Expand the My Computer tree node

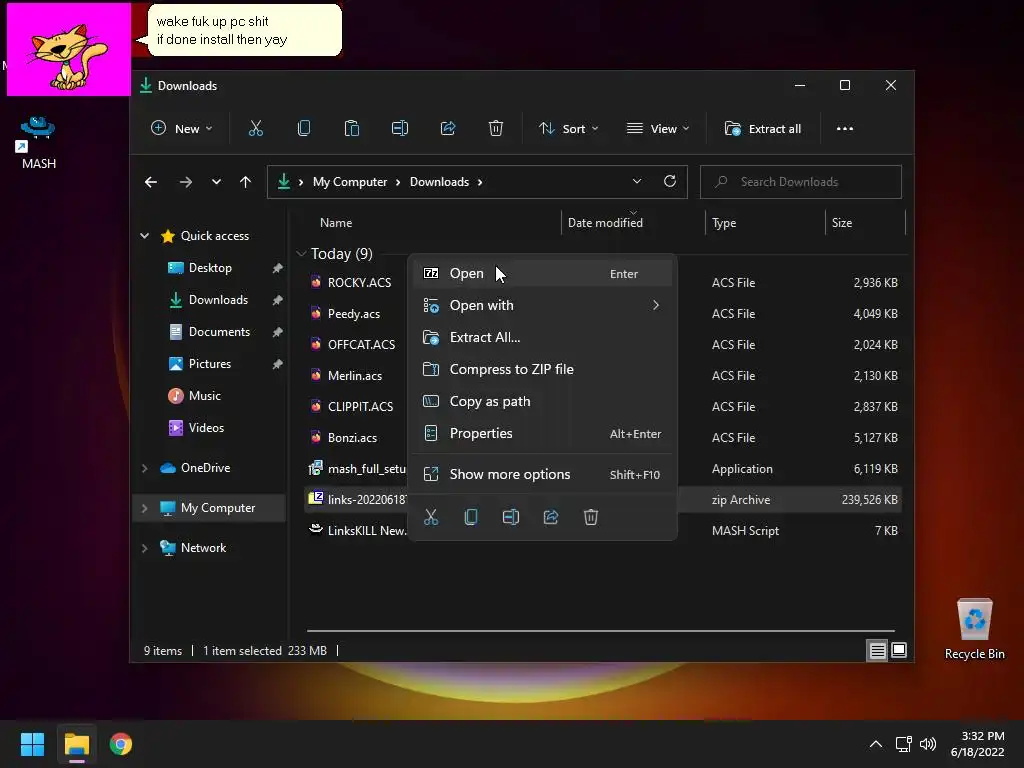[x=144, y=508]
